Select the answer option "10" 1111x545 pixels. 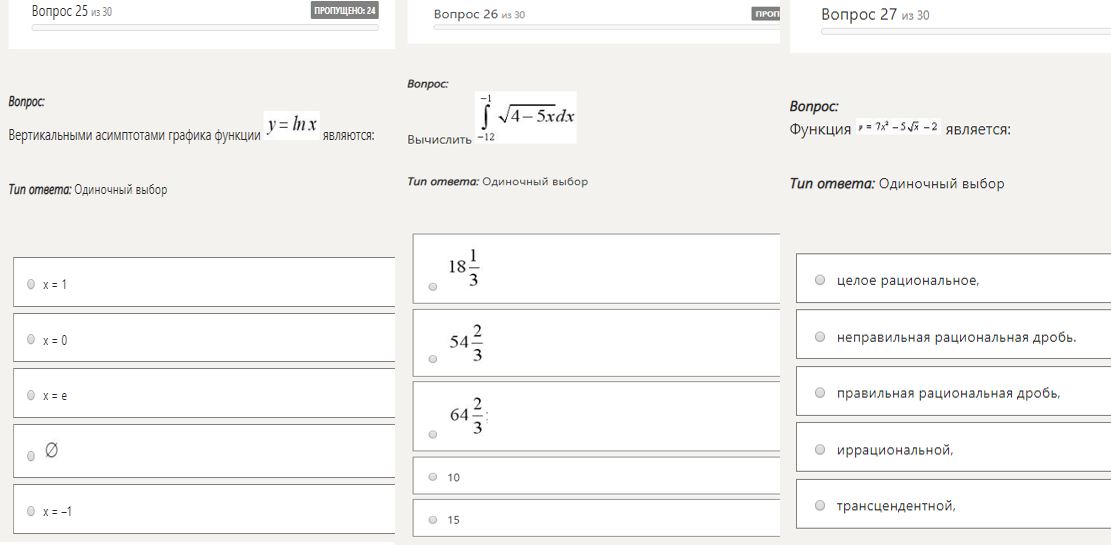point(433,477)
